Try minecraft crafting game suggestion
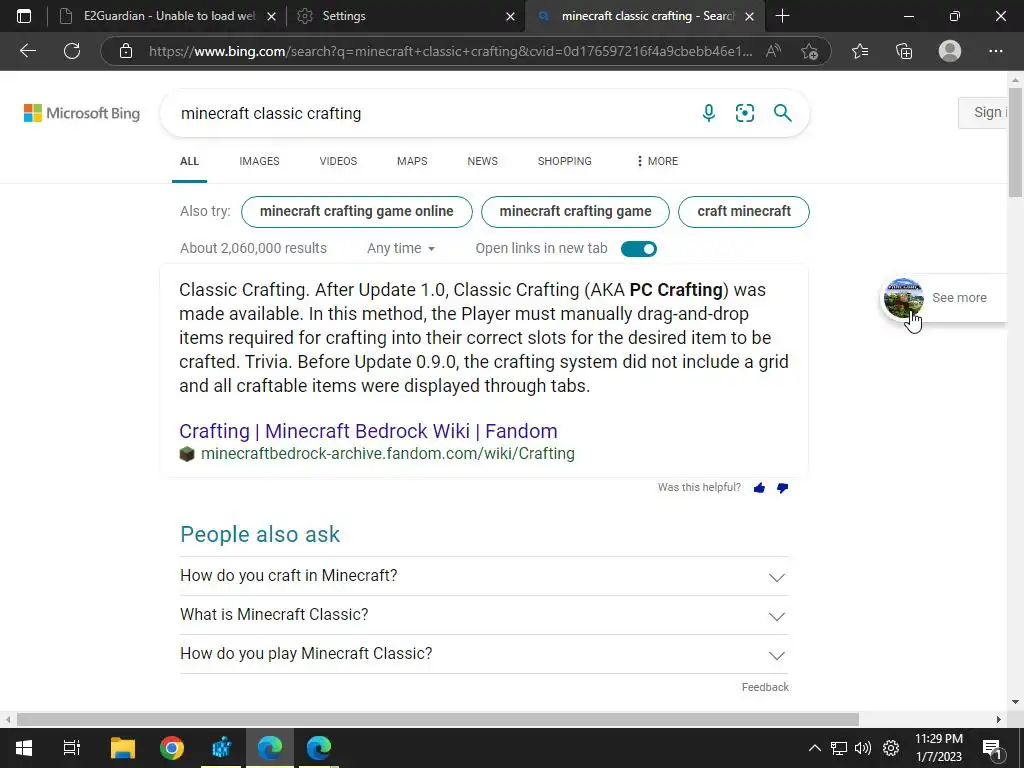 (x=575, y=212)
